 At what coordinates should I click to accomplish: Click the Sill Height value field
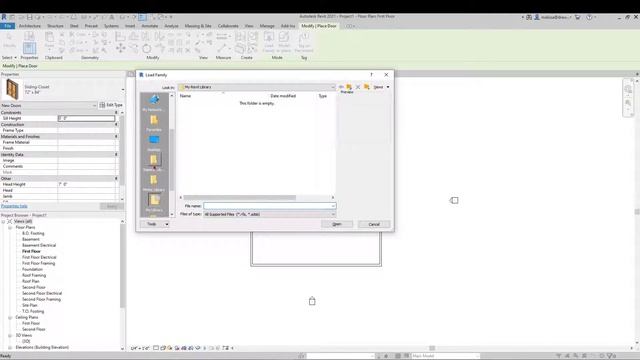[x=87, y=118]
